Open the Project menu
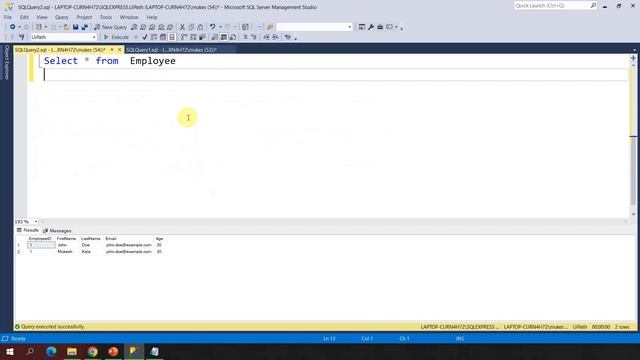 pos(84,17)
